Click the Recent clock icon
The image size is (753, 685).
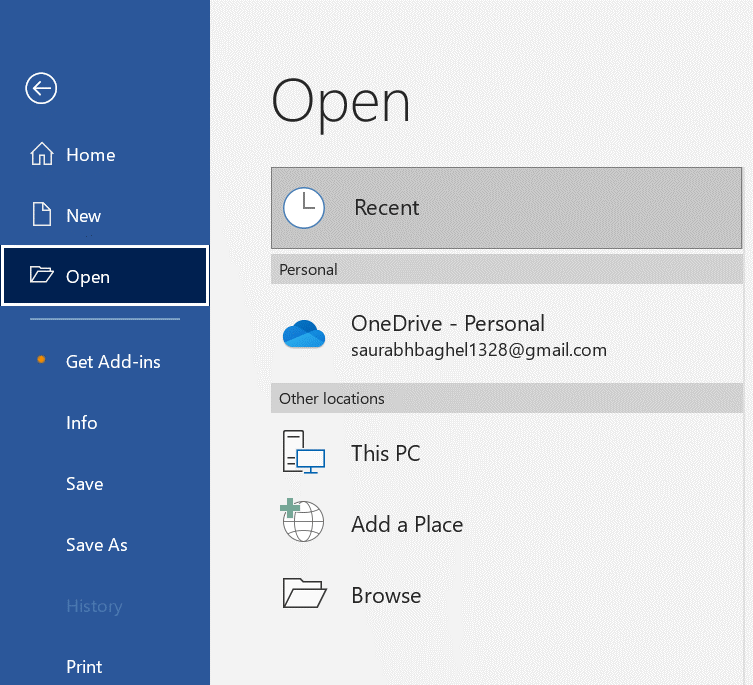pyautogui.click(x=304, y=208)
